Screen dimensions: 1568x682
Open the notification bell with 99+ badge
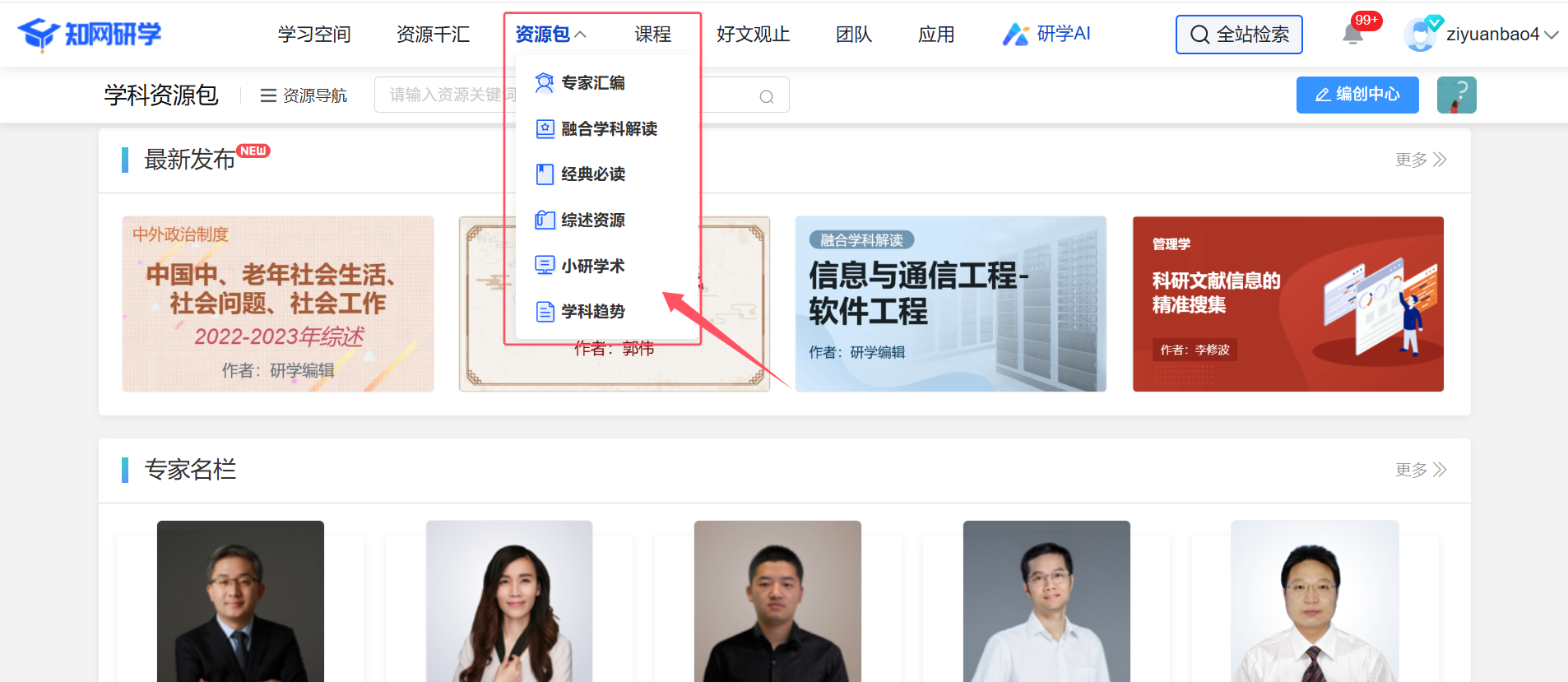pyautogui.click(x=1353, y=35)
